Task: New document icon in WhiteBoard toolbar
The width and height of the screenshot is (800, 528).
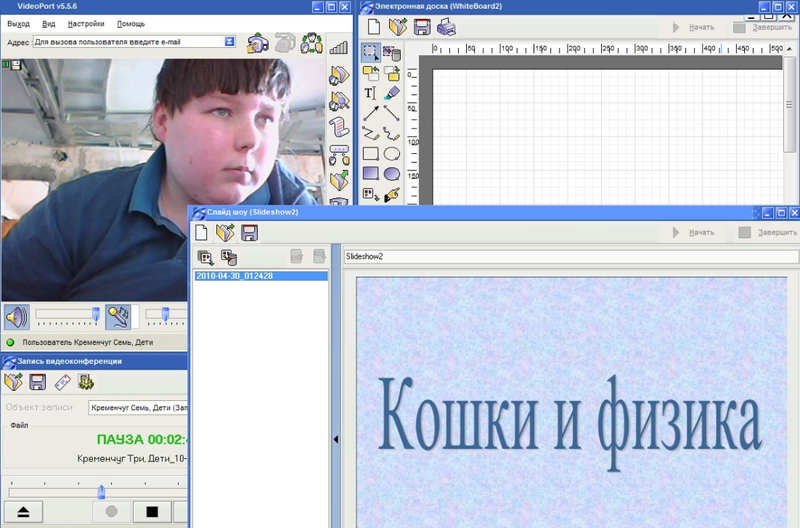Action: coord(374,27)
